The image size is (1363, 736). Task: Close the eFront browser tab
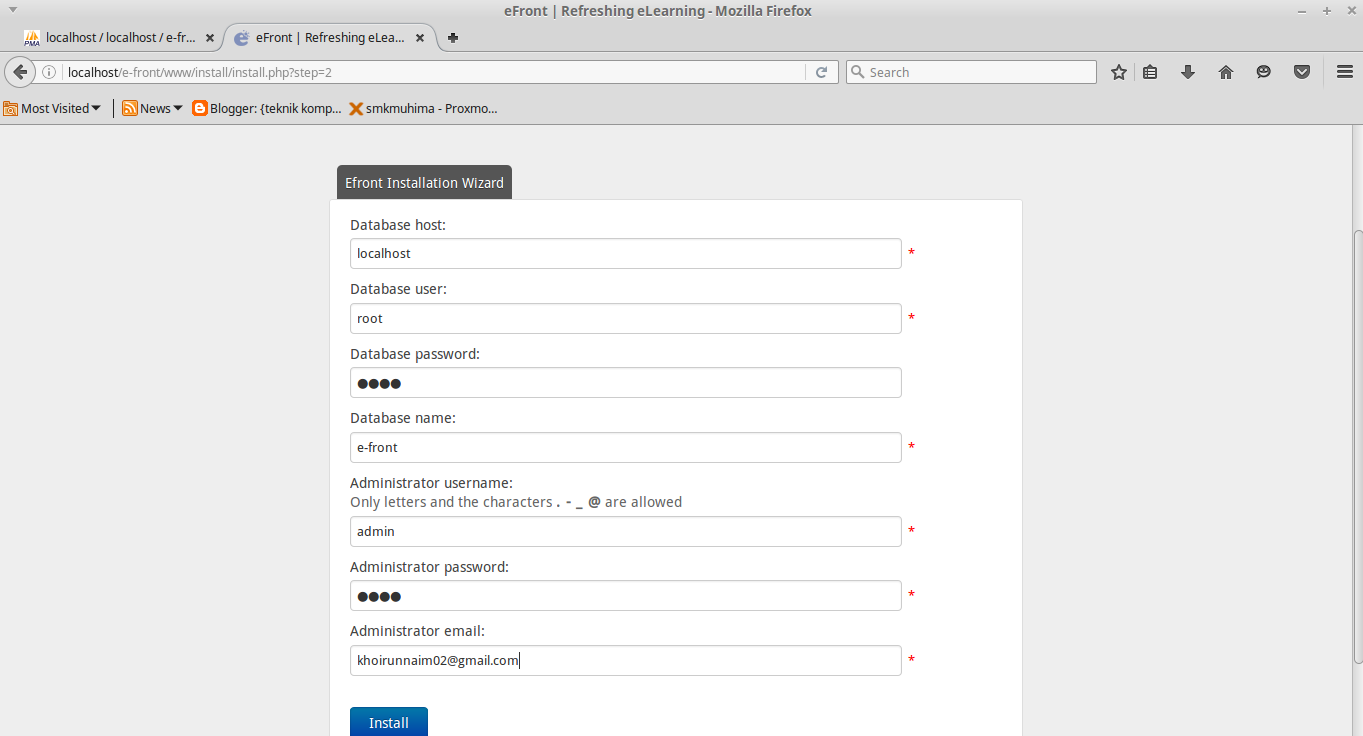419,38
